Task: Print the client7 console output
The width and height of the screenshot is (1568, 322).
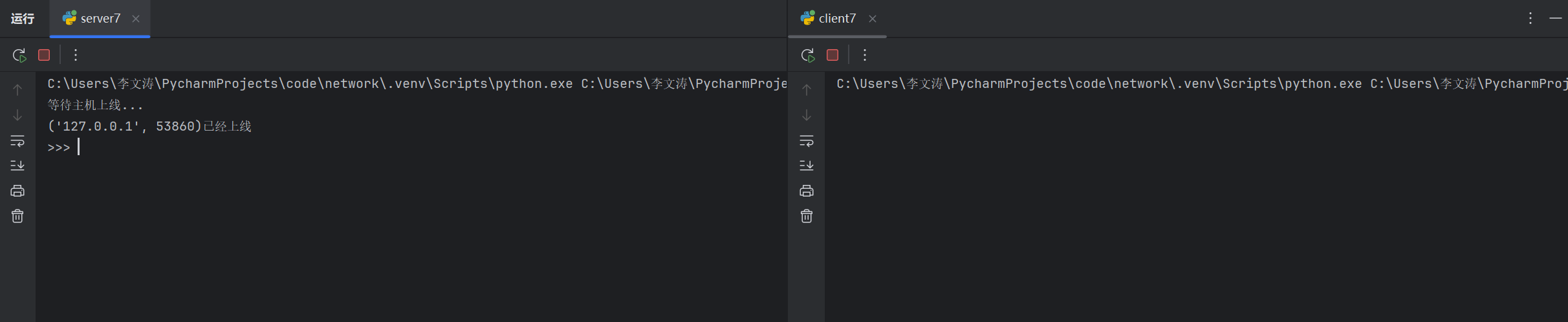Action: (x=807, y=191)
